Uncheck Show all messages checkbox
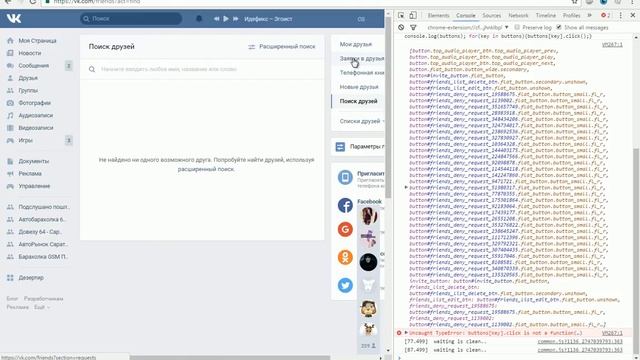The width and height of the screenshot is (640, 360). tap(559, 27)
